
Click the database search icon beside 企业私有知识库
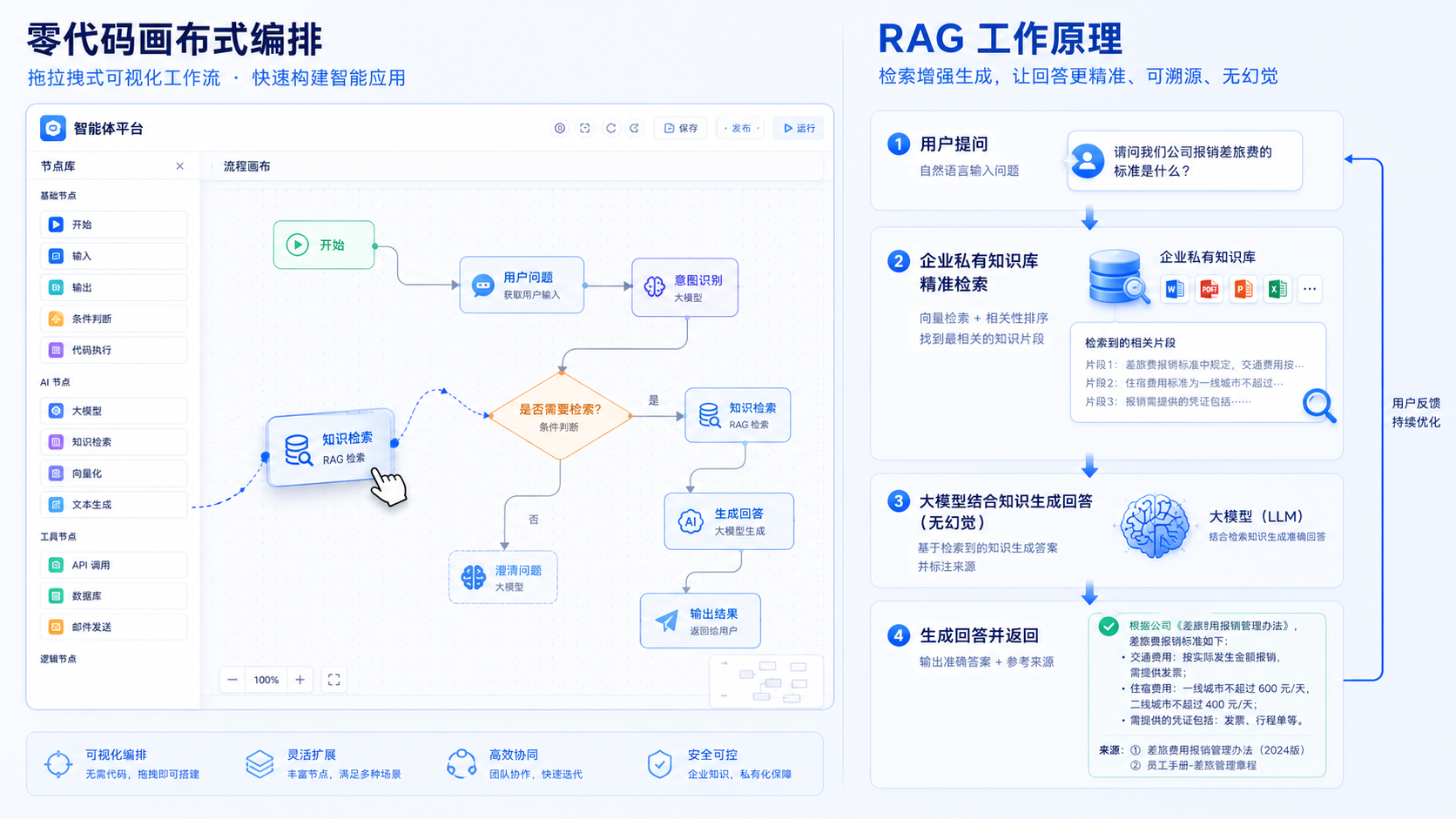tap(1118, 277)
